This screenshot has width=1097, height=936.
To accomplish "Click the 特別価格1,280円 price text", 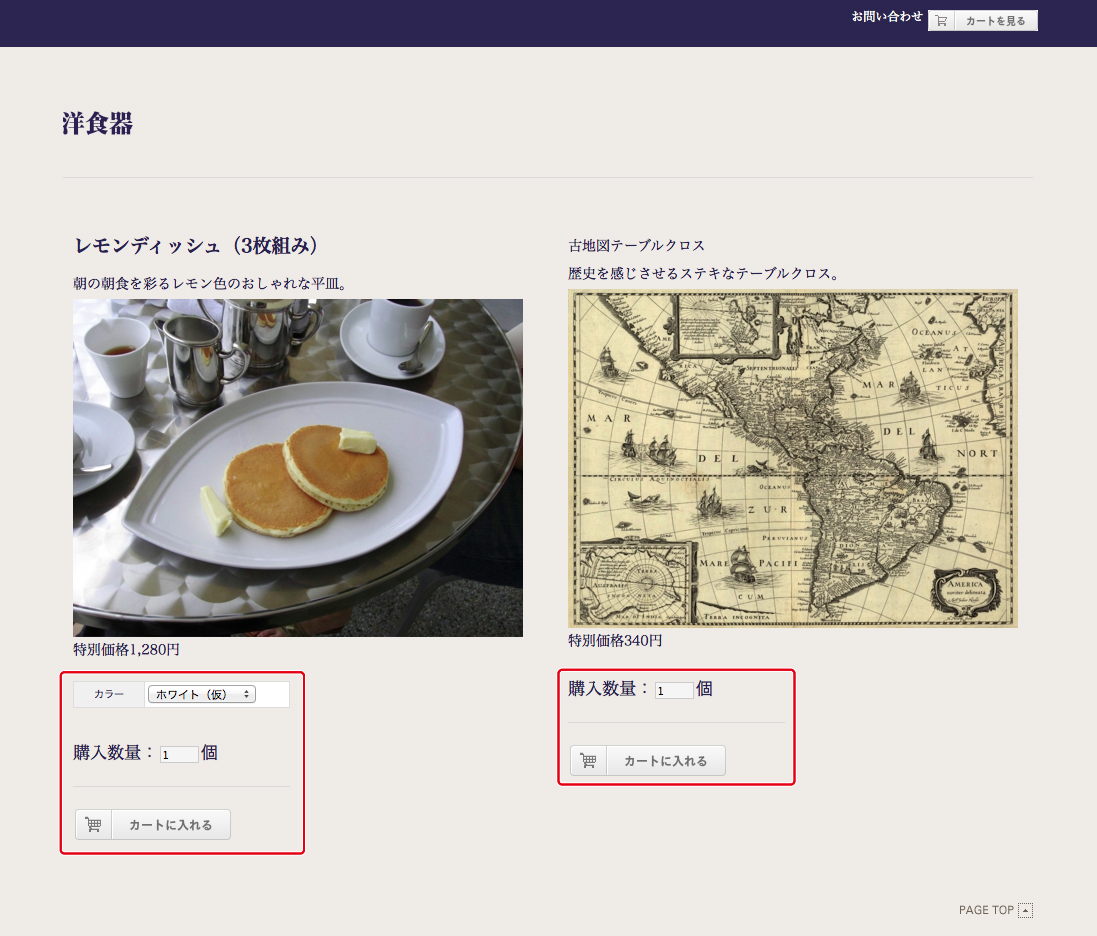I will [127, 650].
